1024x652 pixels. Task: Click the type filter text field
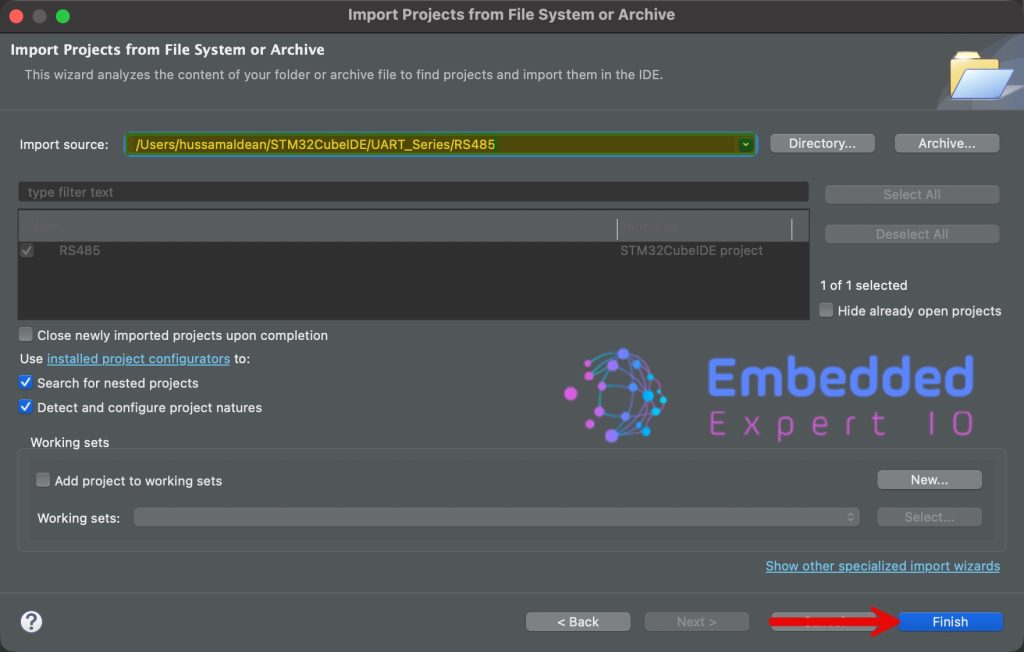click(412, 192)
